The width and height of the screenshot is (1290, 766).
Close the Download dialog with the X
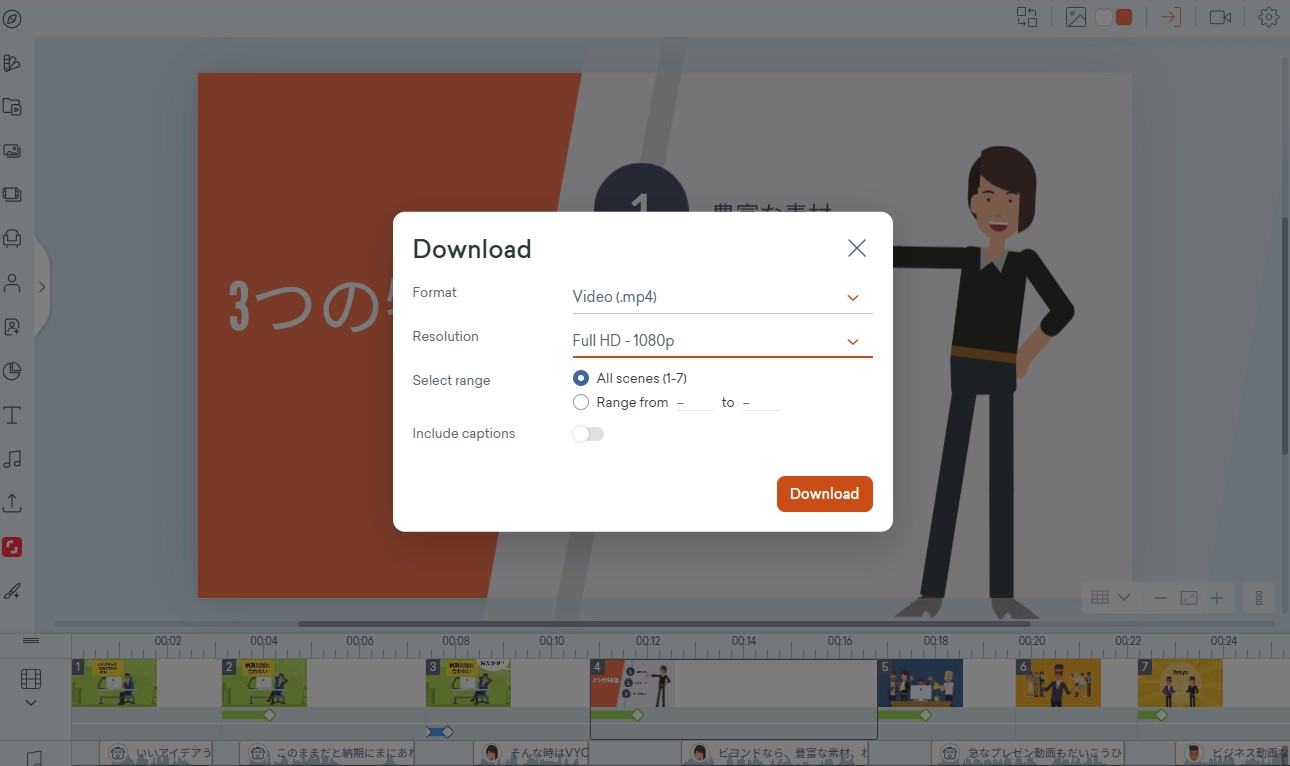pos(857,248)
